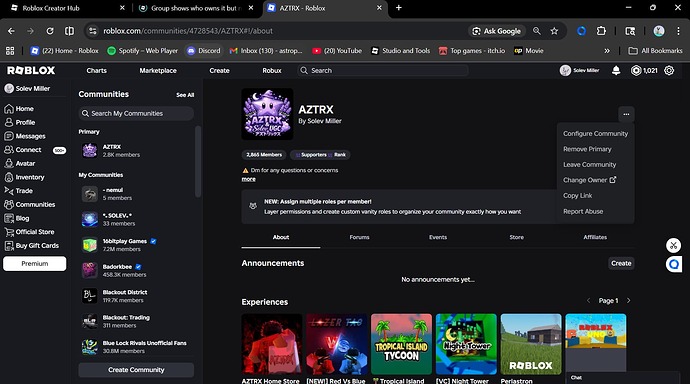Go to next Experiences page arrow
This screenshot has width=690, height=384.
(x=628, y=301)
